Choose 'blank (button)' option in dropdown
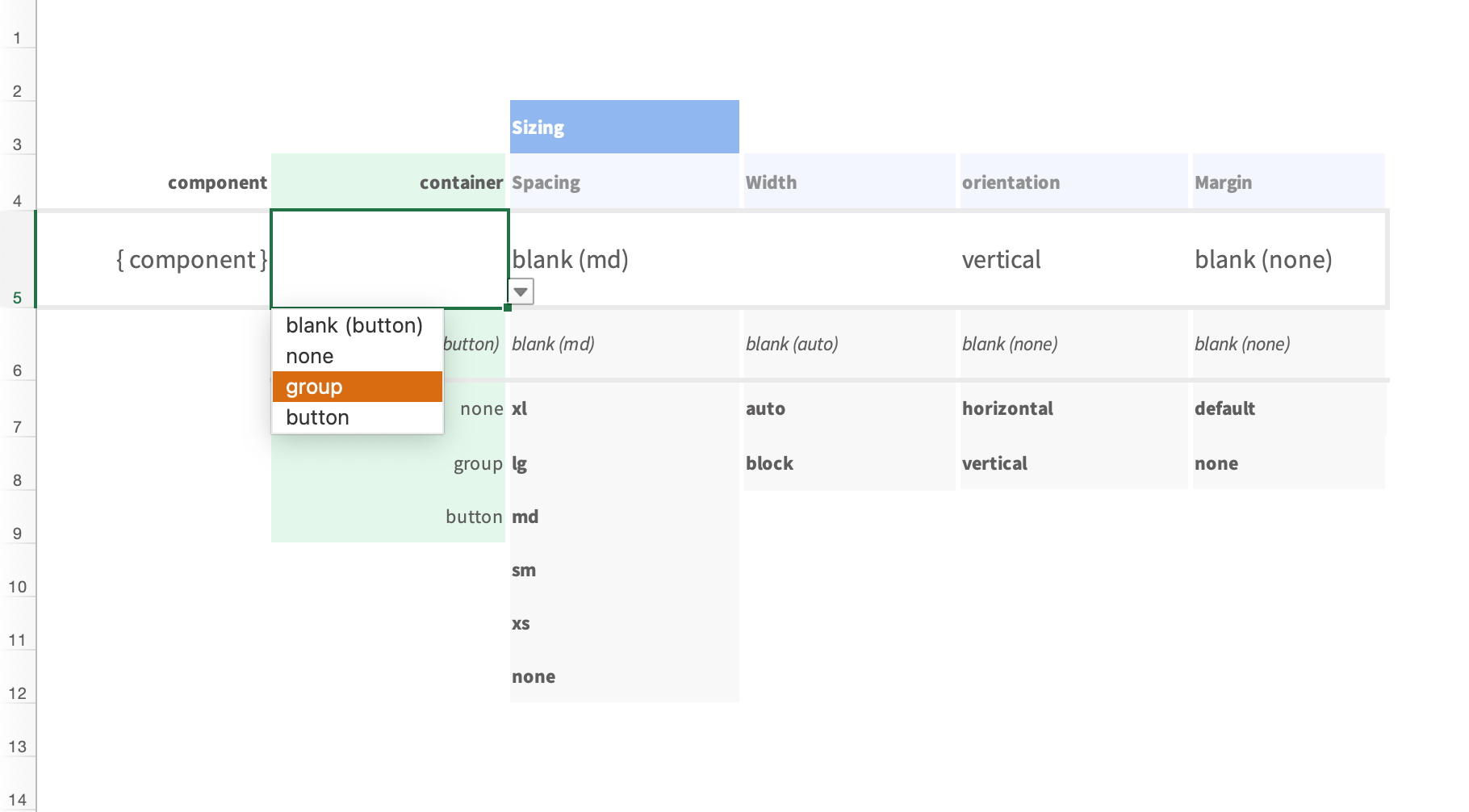Viewport: 1469px width, 812px height. (x=357, y=325)
